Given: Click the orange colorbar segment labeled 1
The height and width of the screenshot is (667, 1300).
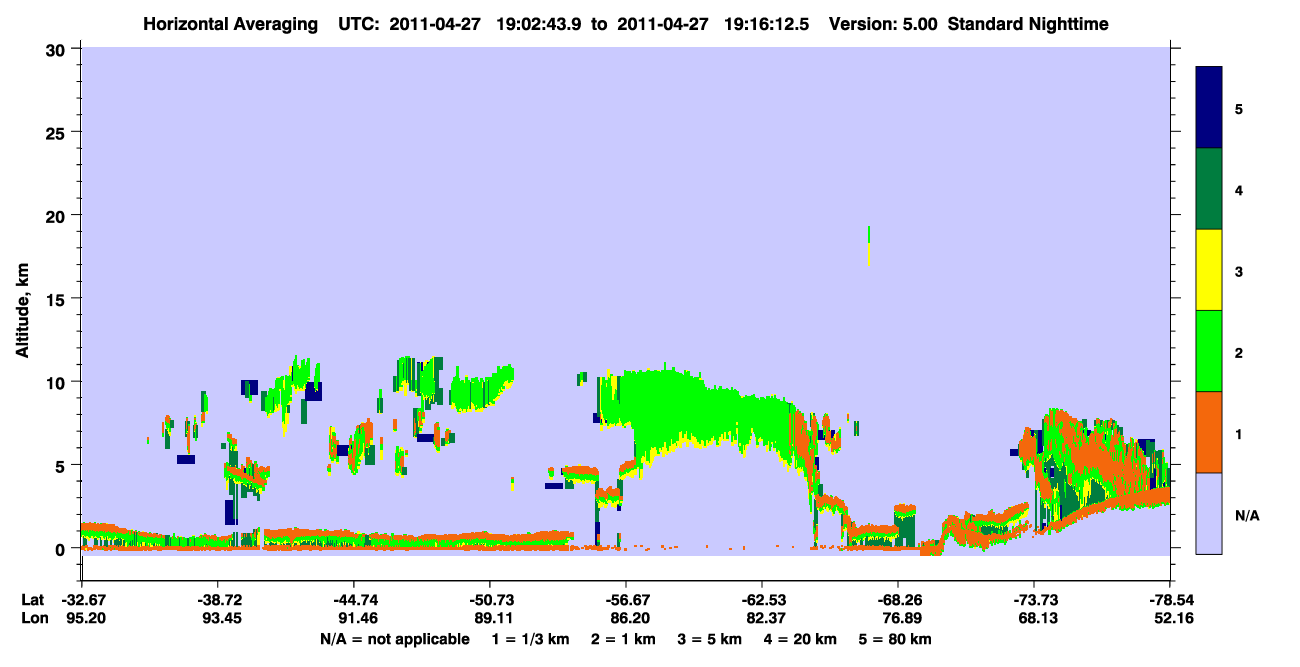Looking at the screenshot, I should click(x=1209, y=432).
